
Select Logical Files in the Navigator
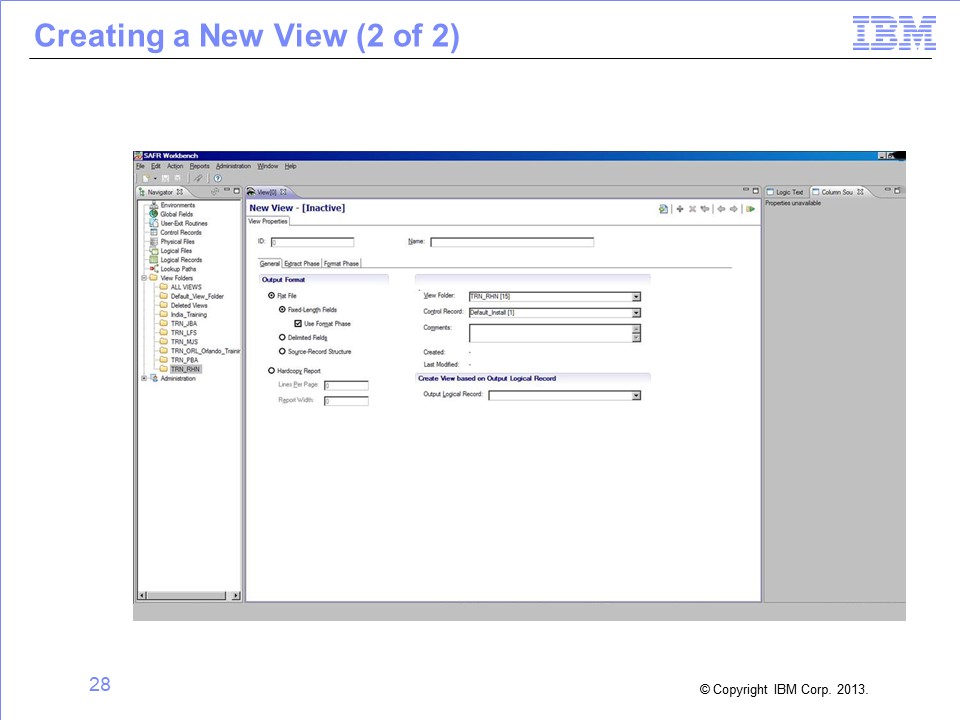[176, 251]
